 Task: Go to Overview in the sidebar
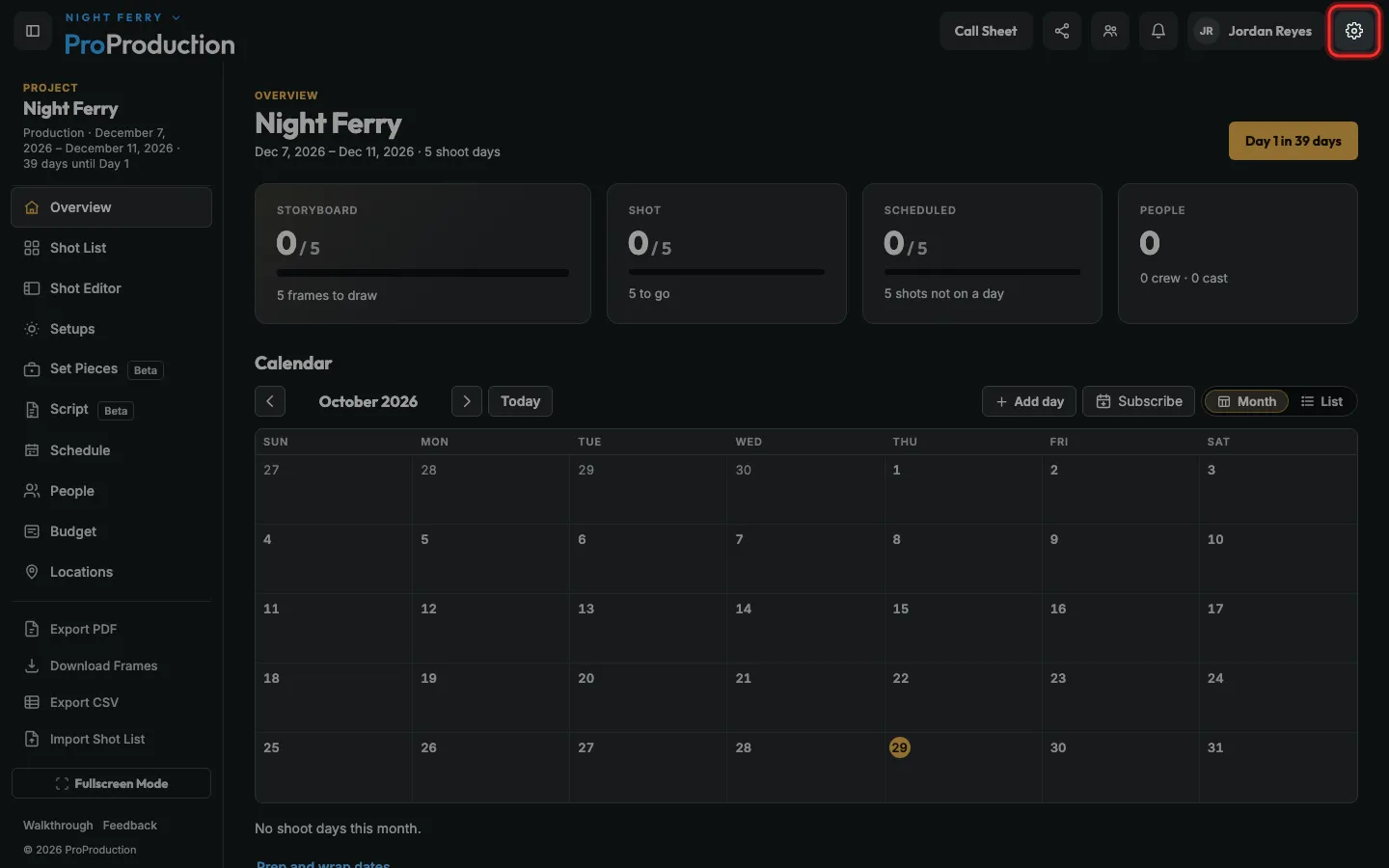point(111,207)
